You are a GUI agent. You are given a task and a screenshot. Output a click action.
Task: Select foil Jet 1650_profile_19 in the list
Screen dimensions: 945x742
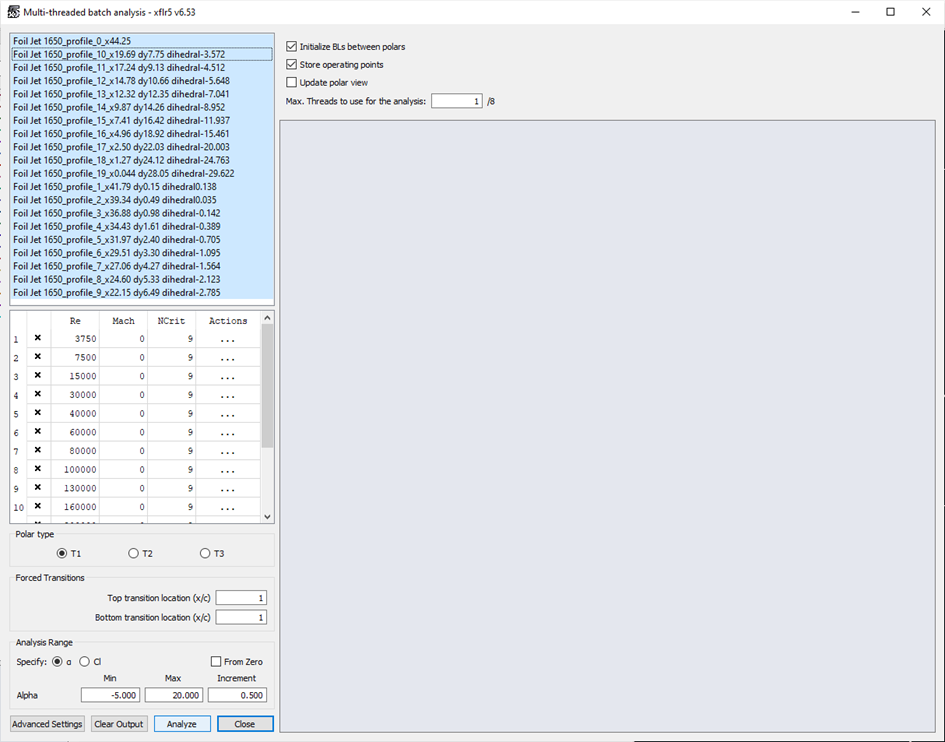(x=123, y=173)
